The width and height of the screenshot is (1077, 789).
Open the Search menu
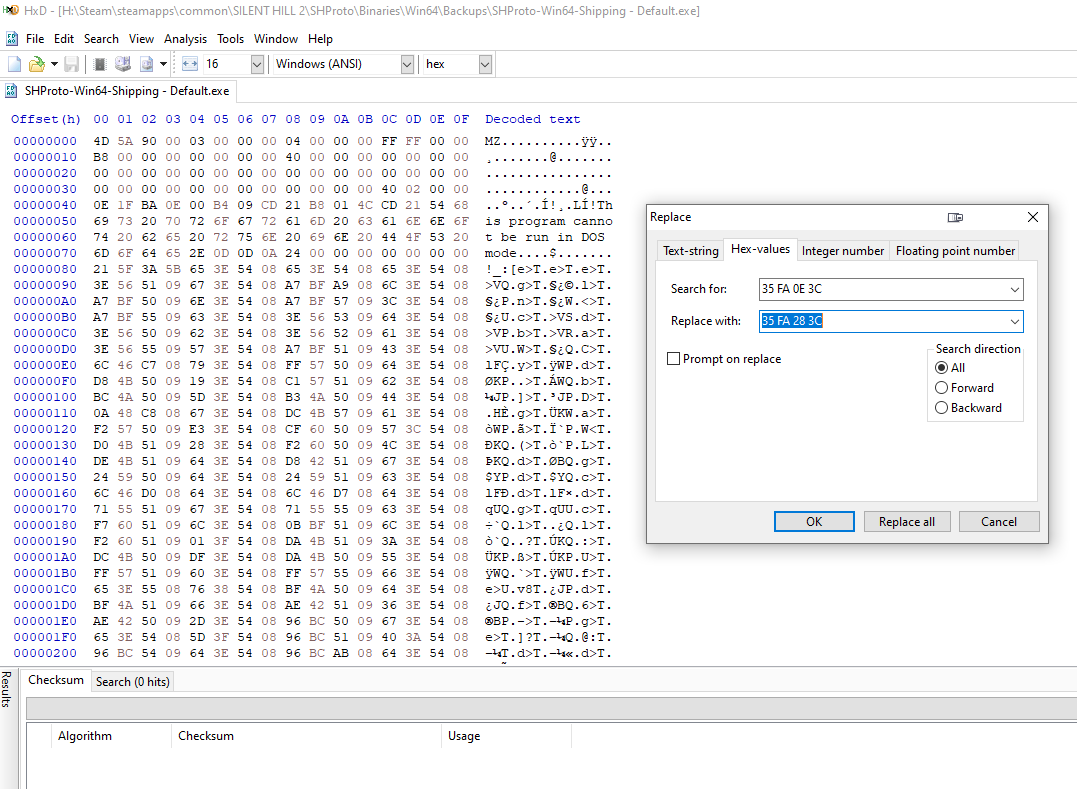pyautogui.click(x=101, y=39)
